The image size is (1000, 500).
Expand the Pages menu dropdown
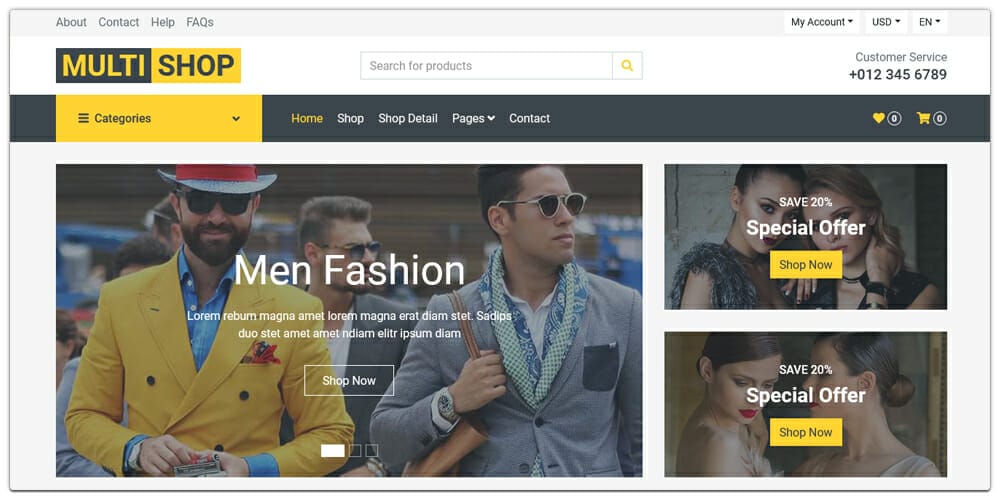(473, 118)
